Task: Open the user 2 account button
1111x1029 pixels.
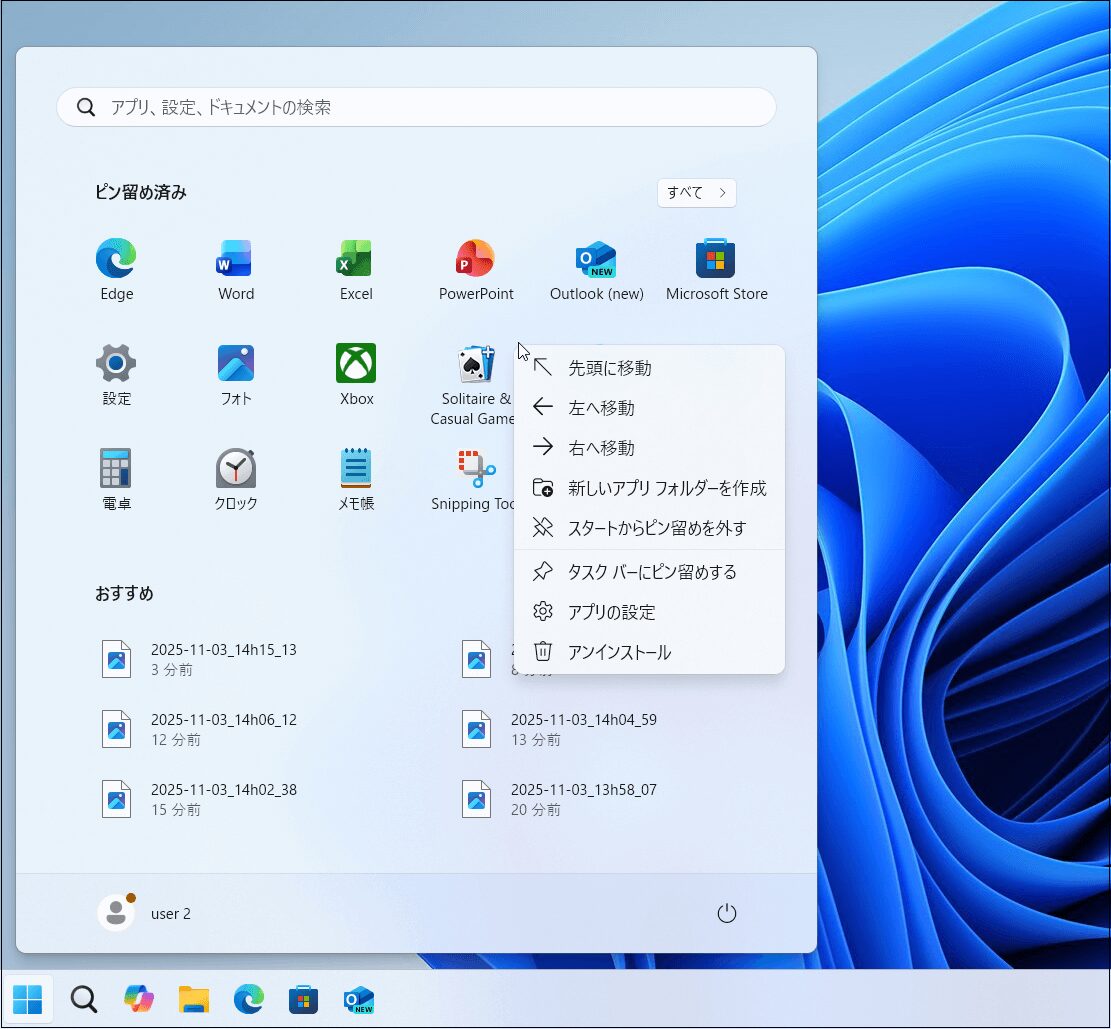Action: [x=145, y=913]
